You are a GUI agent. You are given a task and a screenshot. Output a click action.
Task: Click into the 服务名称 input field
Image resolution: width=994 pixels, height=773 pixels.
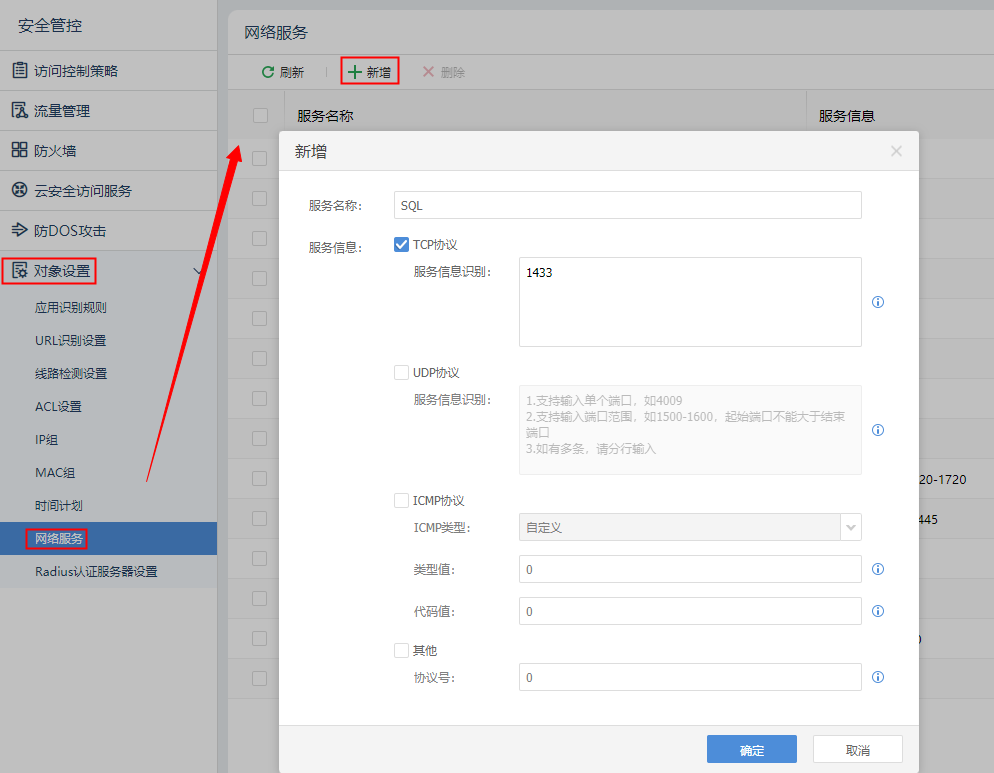point(627,205)
